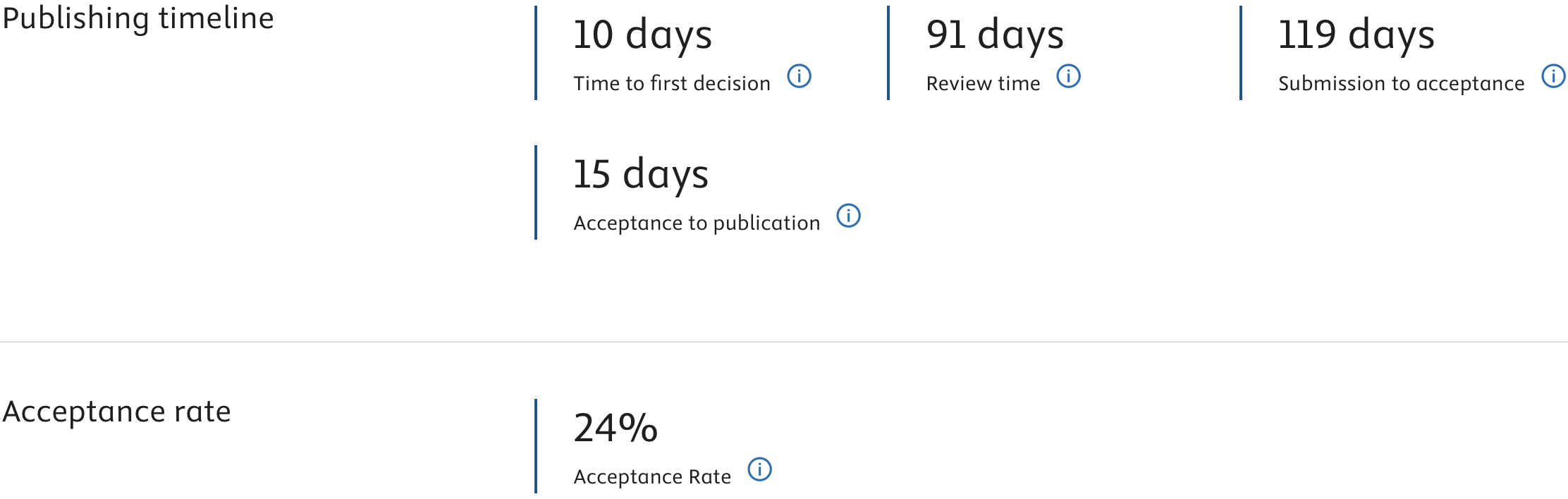
Task: Open the Review time info icon
Action: tap(1068, 76)
